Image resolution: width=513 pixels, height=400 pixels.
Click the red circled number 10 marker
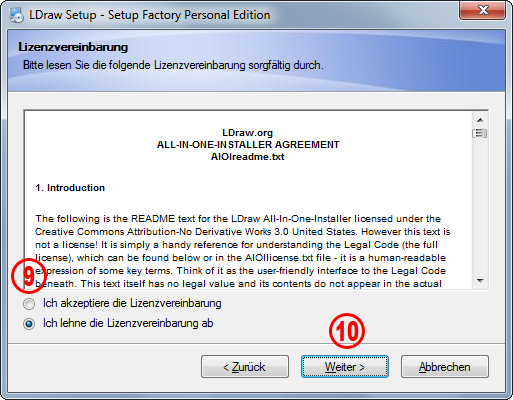point(347,331)
